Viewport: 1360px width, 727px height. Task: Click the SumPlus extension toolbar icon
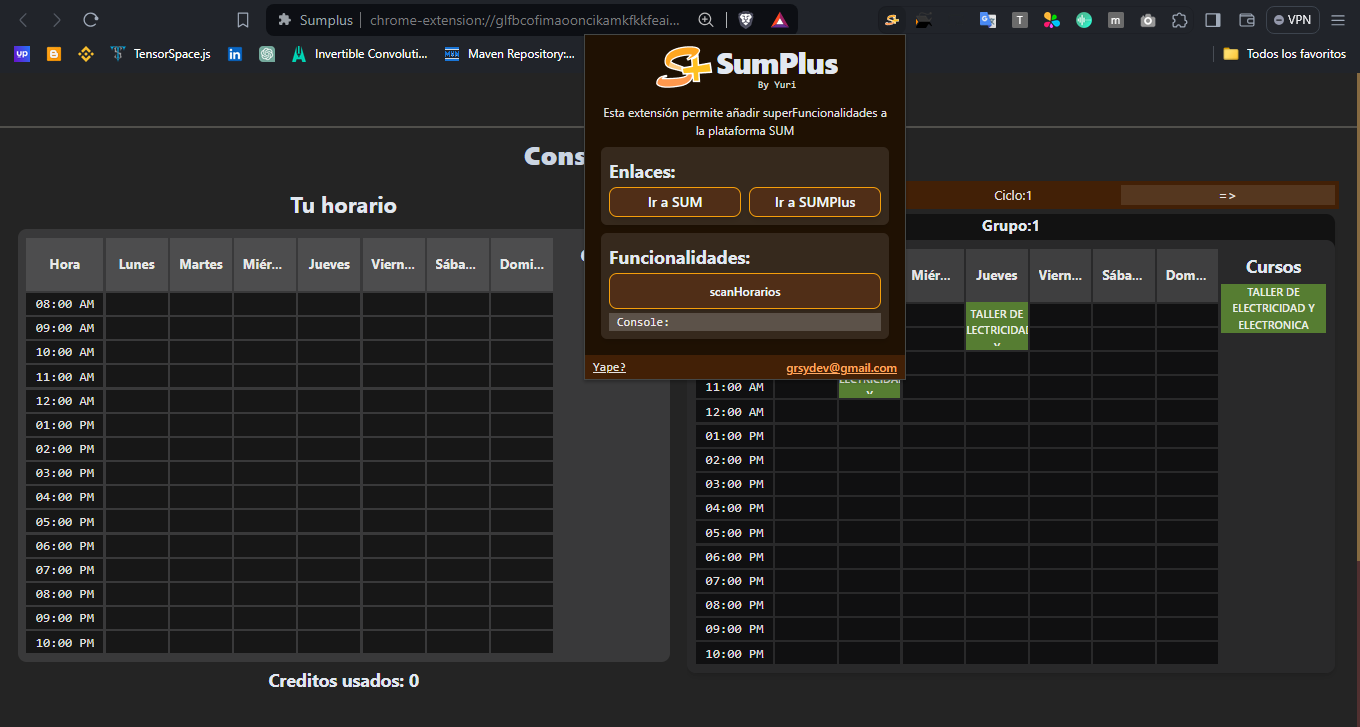coord(892,20)
